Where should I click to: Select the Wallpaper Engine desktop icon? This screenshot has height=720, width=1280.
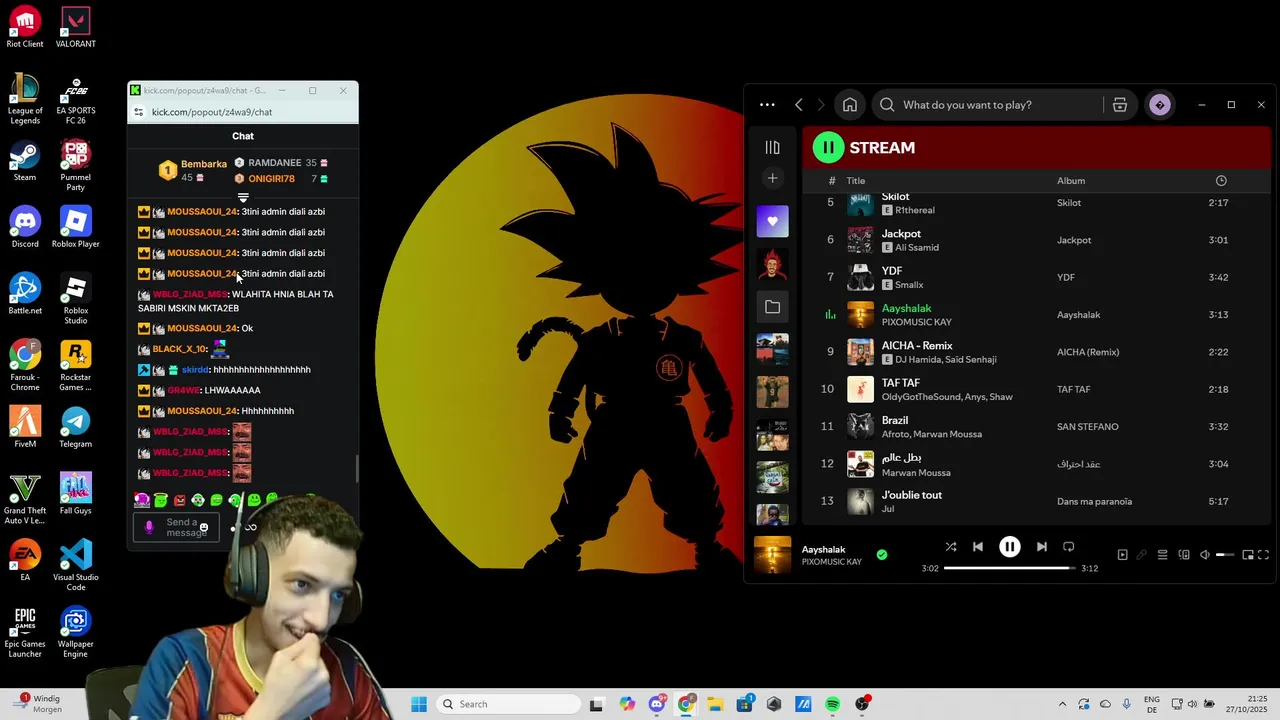pos(76,632)
